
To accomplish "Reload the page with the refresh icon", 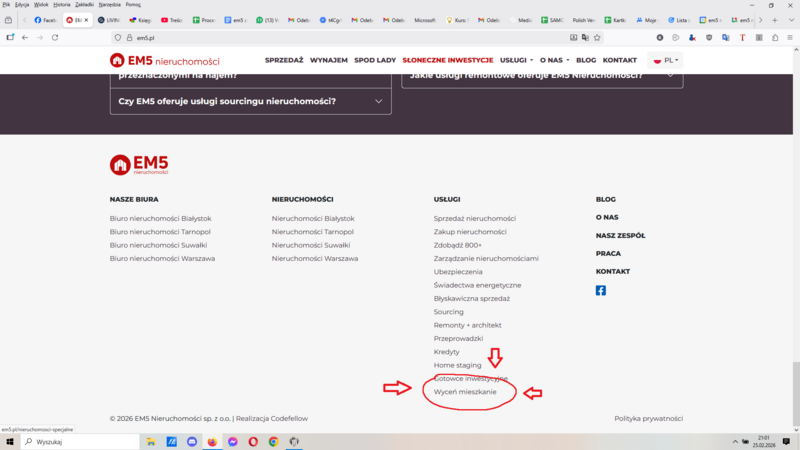I will tap(55, 37).
